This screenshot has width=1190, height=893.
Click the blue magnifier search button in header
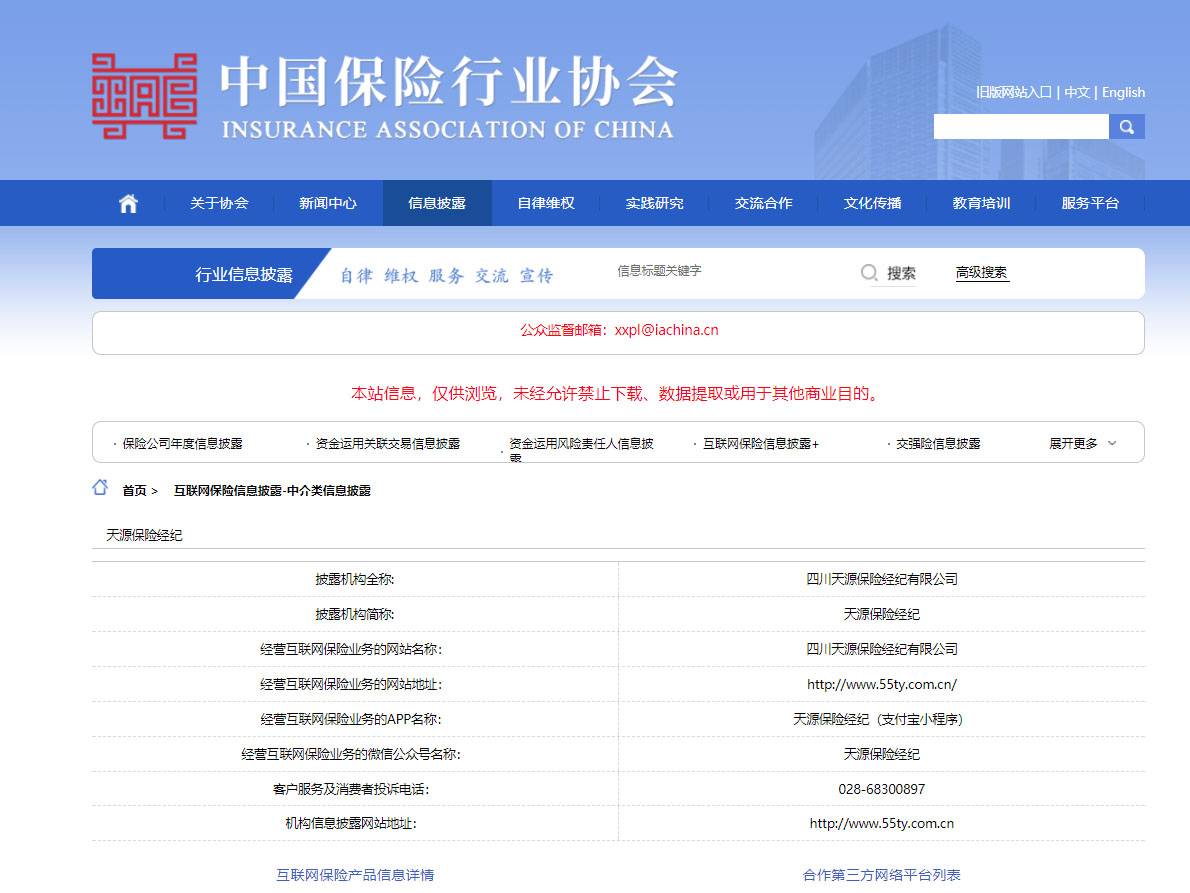pos(1126,127)
